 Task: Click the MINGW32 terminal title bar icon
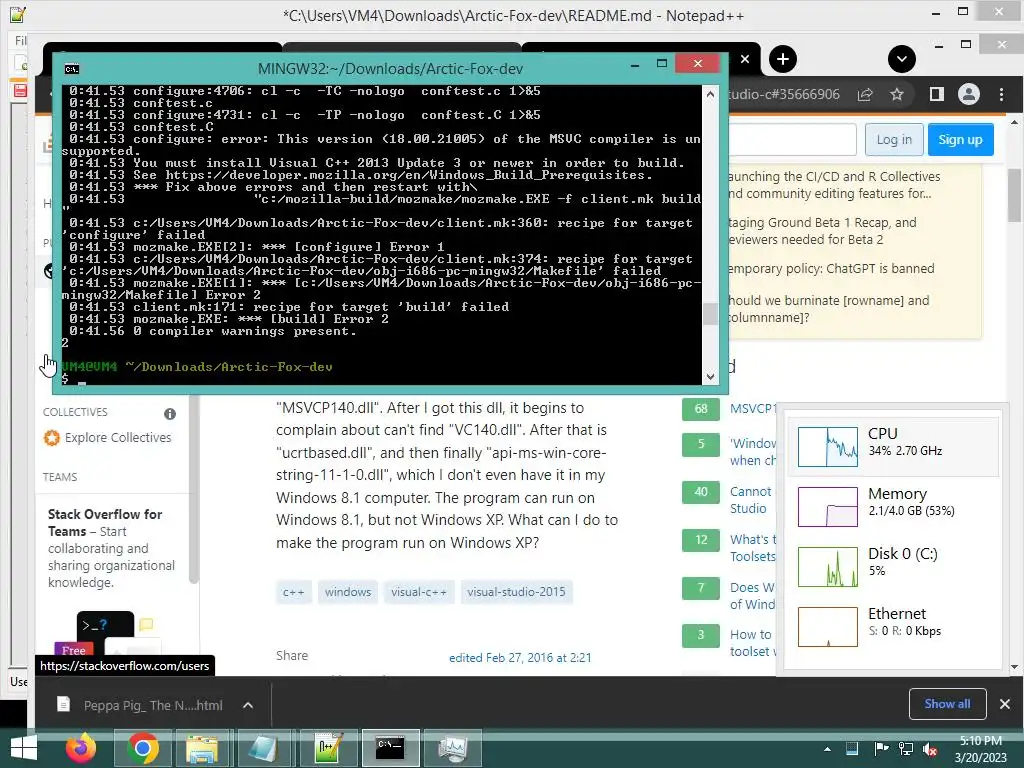72,69
